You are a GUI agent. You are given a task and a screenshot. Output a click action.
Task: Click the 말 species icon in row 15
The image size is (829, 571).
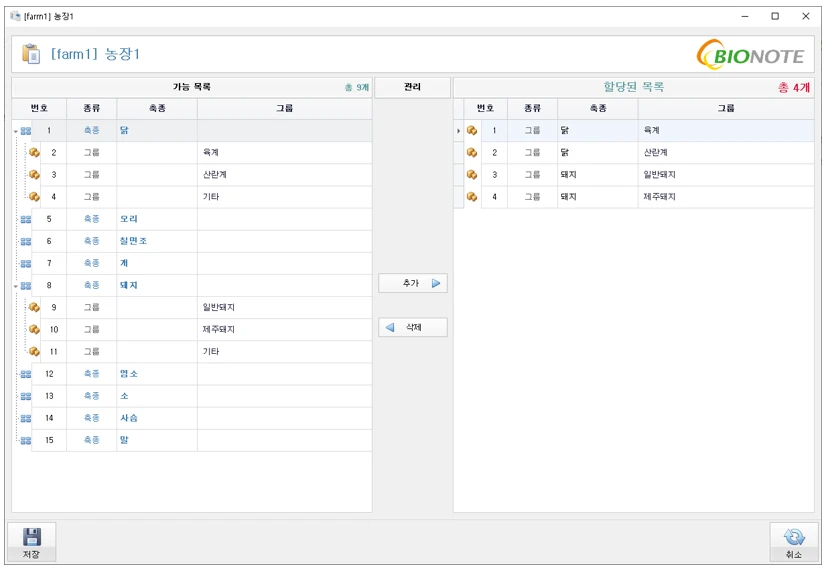[x=25, y=440]
